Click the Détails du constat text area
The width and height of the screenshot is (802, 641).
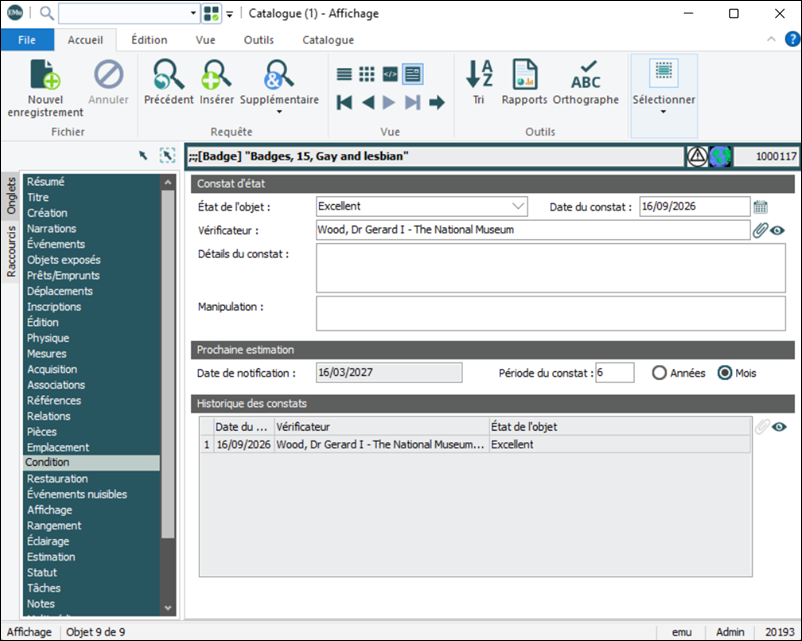[x=550, y=268]
